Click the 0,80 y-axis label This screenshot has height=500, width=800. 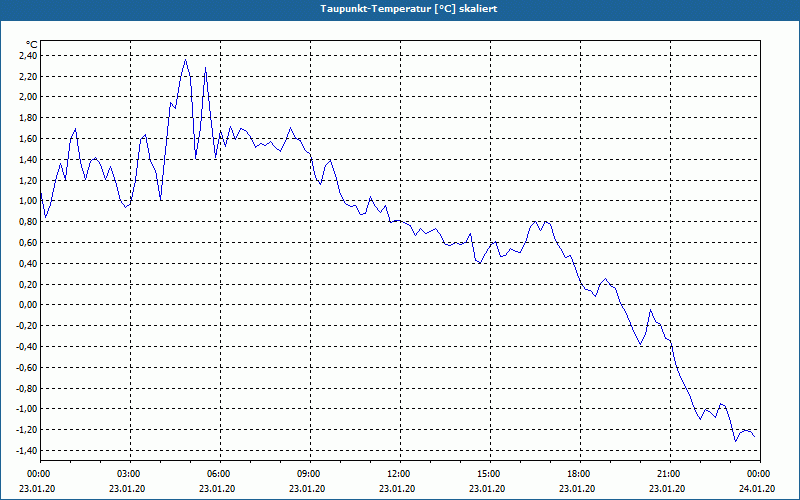(x=29, y=222)
